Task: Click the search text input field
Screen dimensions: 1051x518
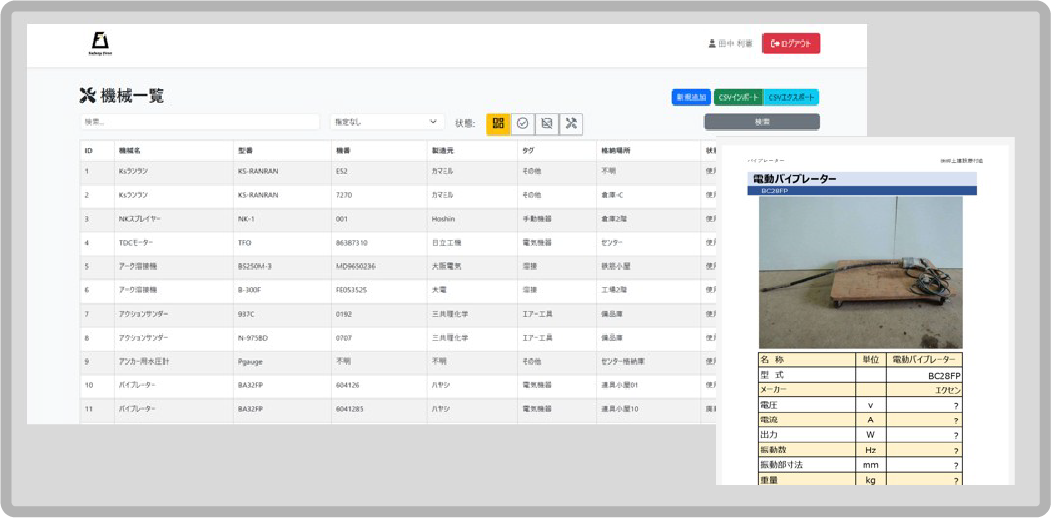Action: (x=199, y=122)
